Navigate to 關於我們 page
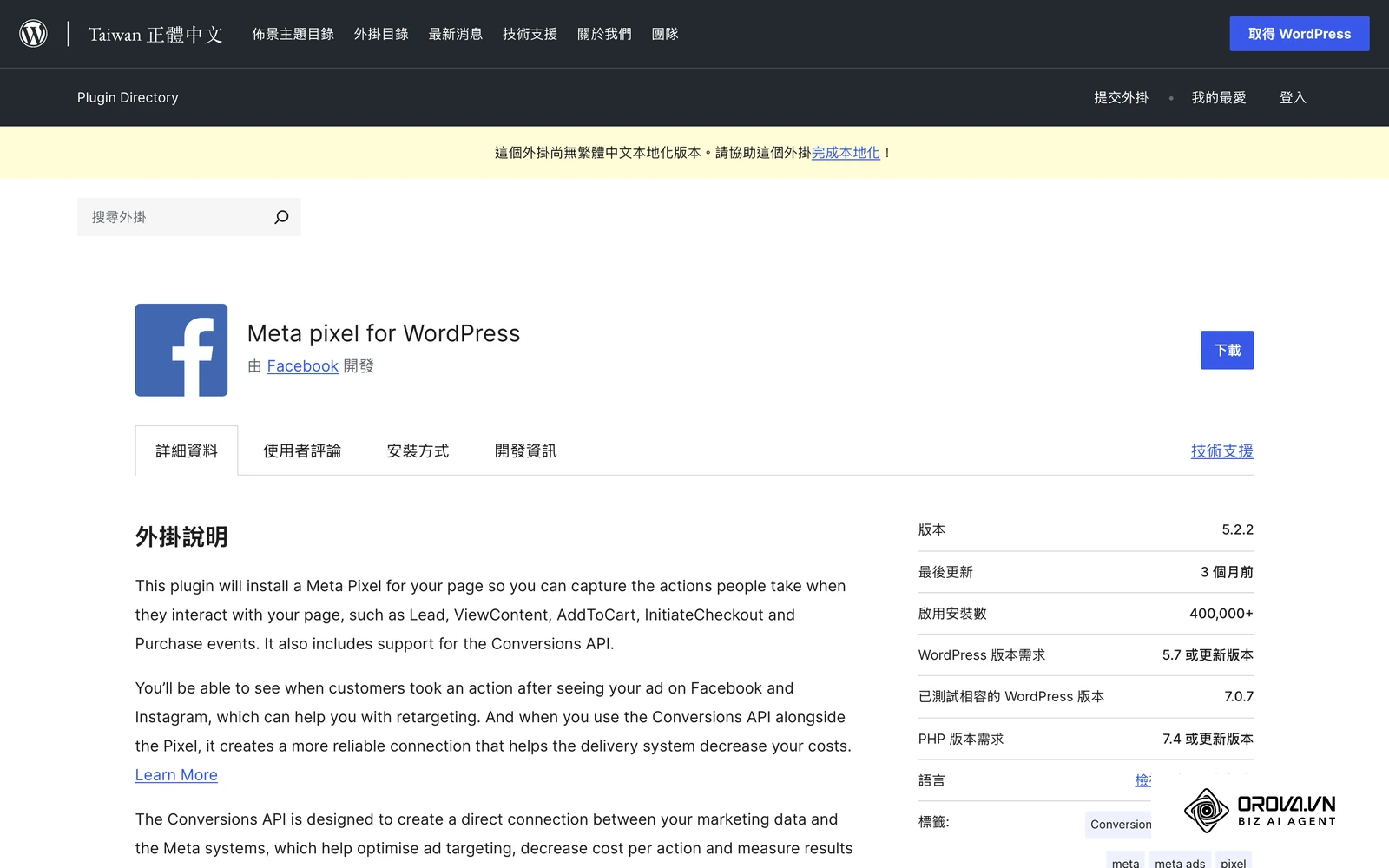 [604, 34]
